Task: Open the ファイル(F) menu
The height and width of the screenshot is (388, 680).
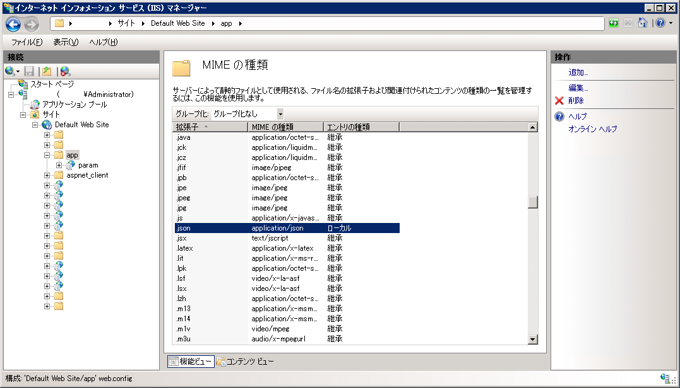Action: [x=27, y=42]
